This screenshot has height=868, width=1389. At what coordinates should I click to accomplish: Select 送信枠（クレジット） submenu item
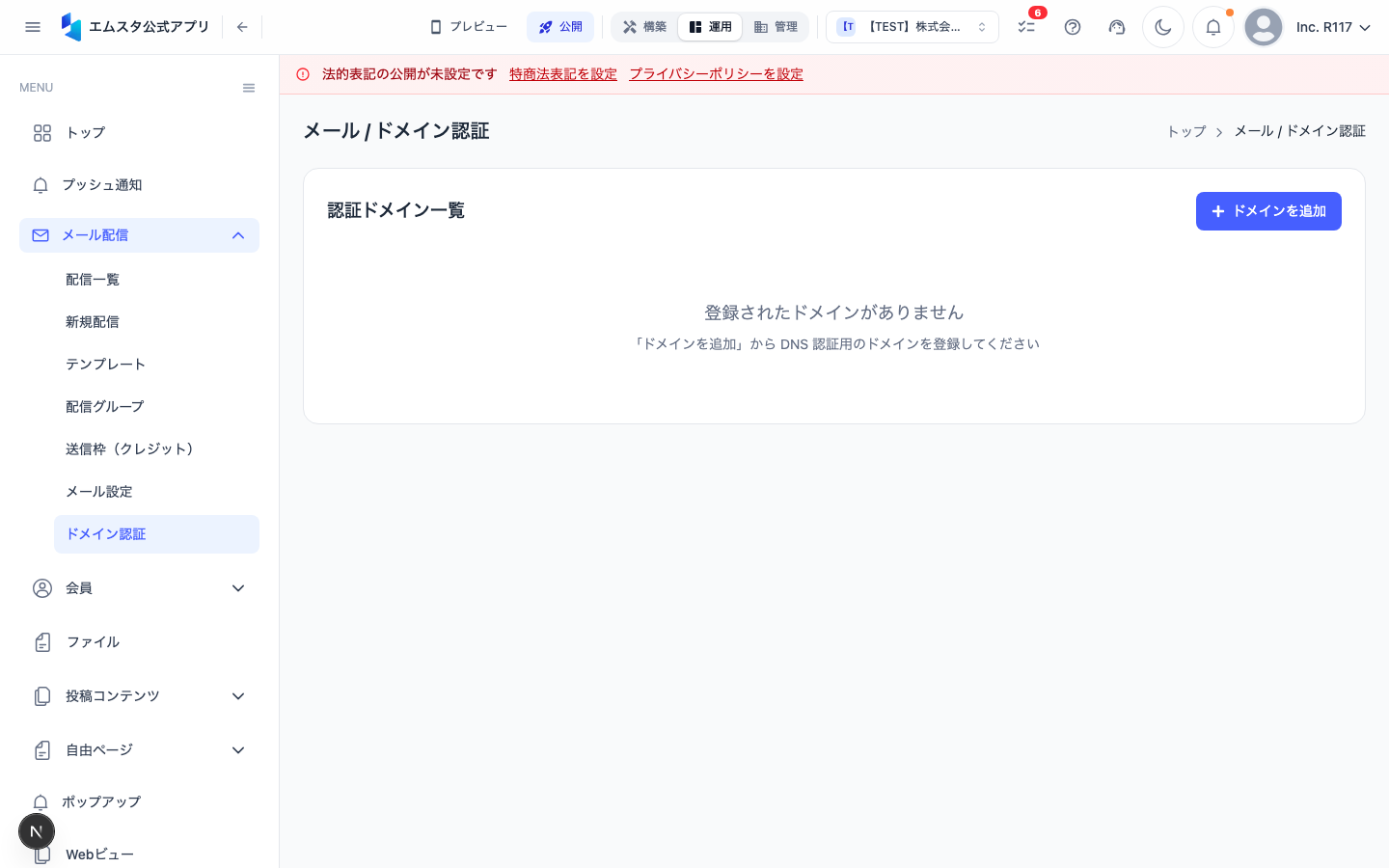[156, 449]
